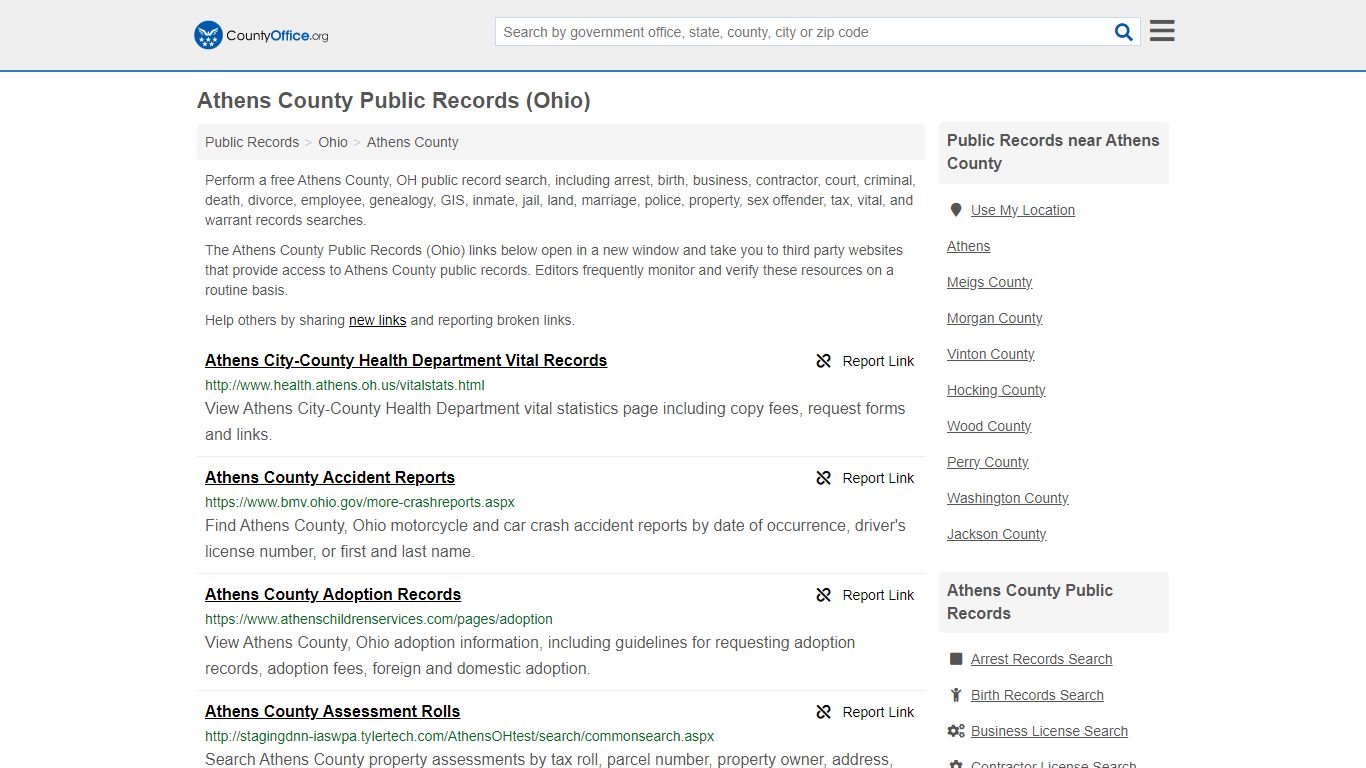Open Athens County Assessment Rolls
This screenshot has width=1366, height=768.
coord(332,712)
